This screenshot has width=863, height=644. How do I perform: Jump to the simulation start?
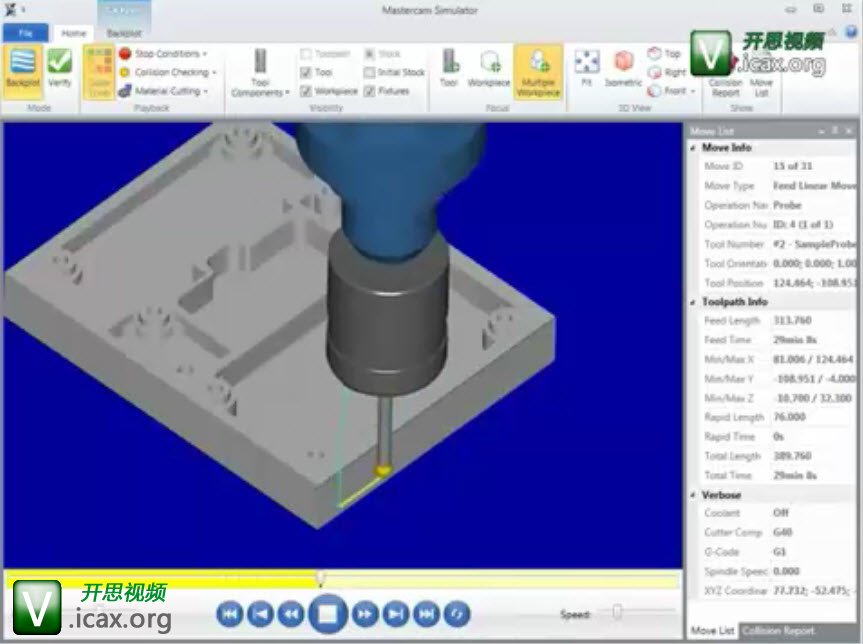tap(229, 613)
